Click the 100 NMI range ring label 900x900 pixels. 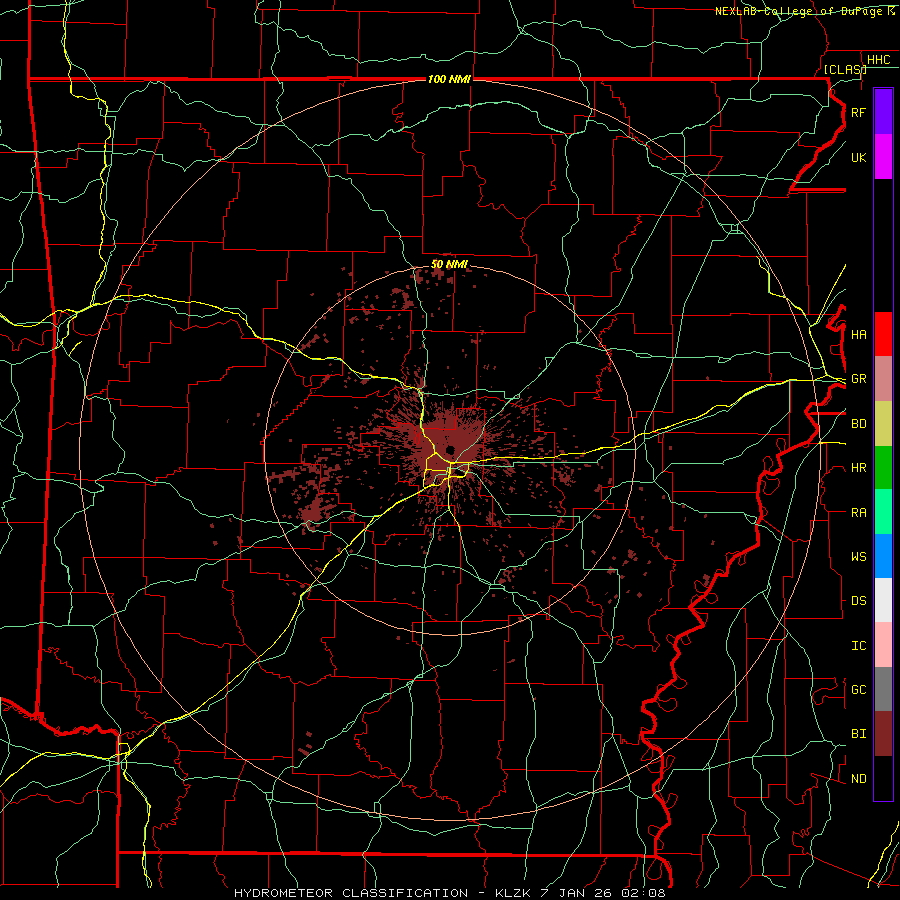pos(449,79)
